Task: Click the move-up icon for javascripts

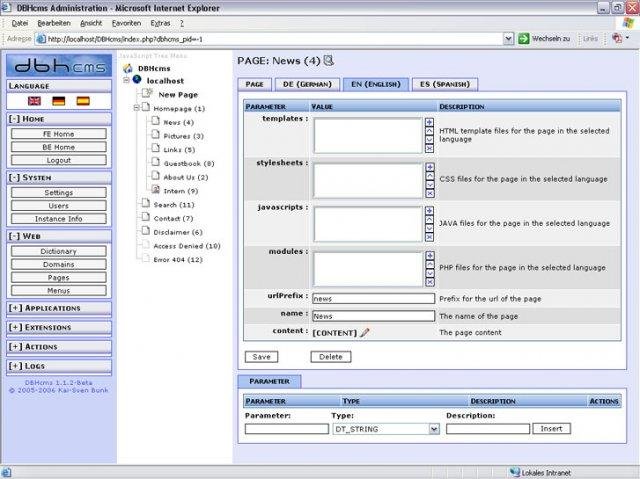Action: click(x=429, y=220)
